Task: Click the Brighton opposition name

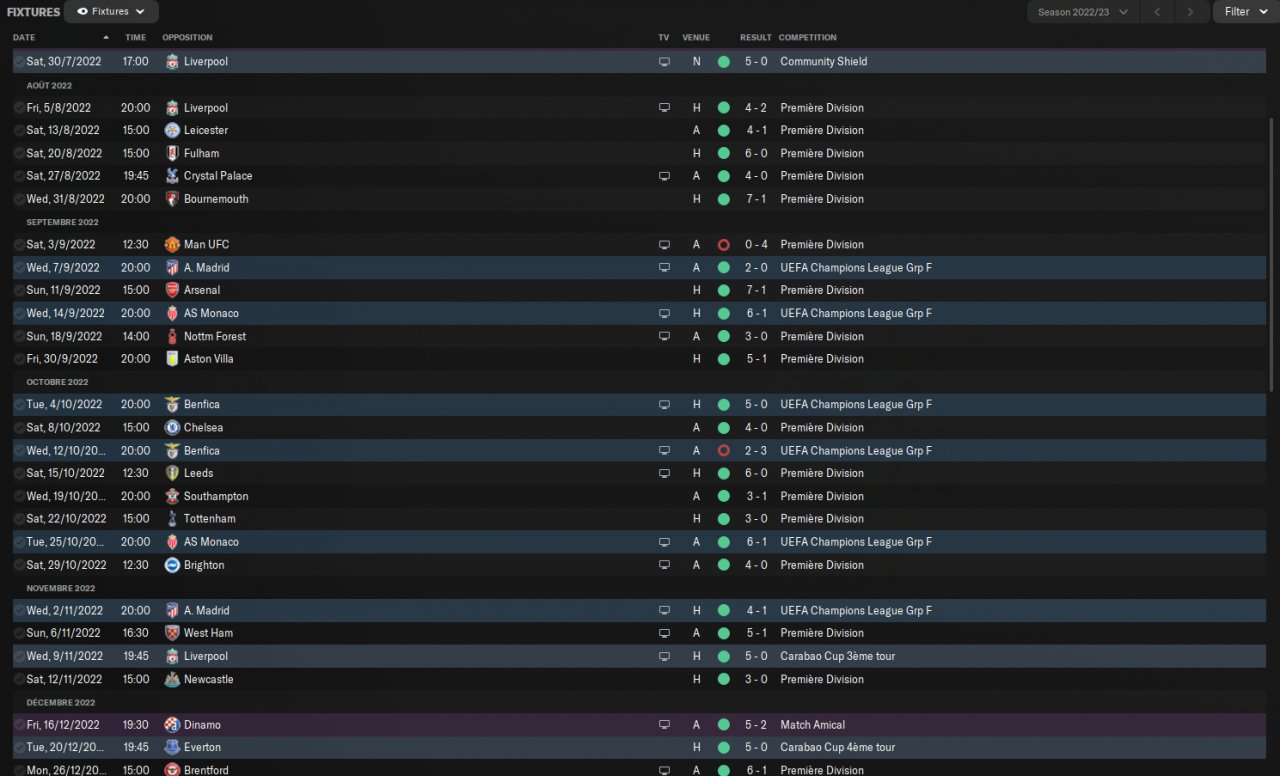Action: click(204, 565)
